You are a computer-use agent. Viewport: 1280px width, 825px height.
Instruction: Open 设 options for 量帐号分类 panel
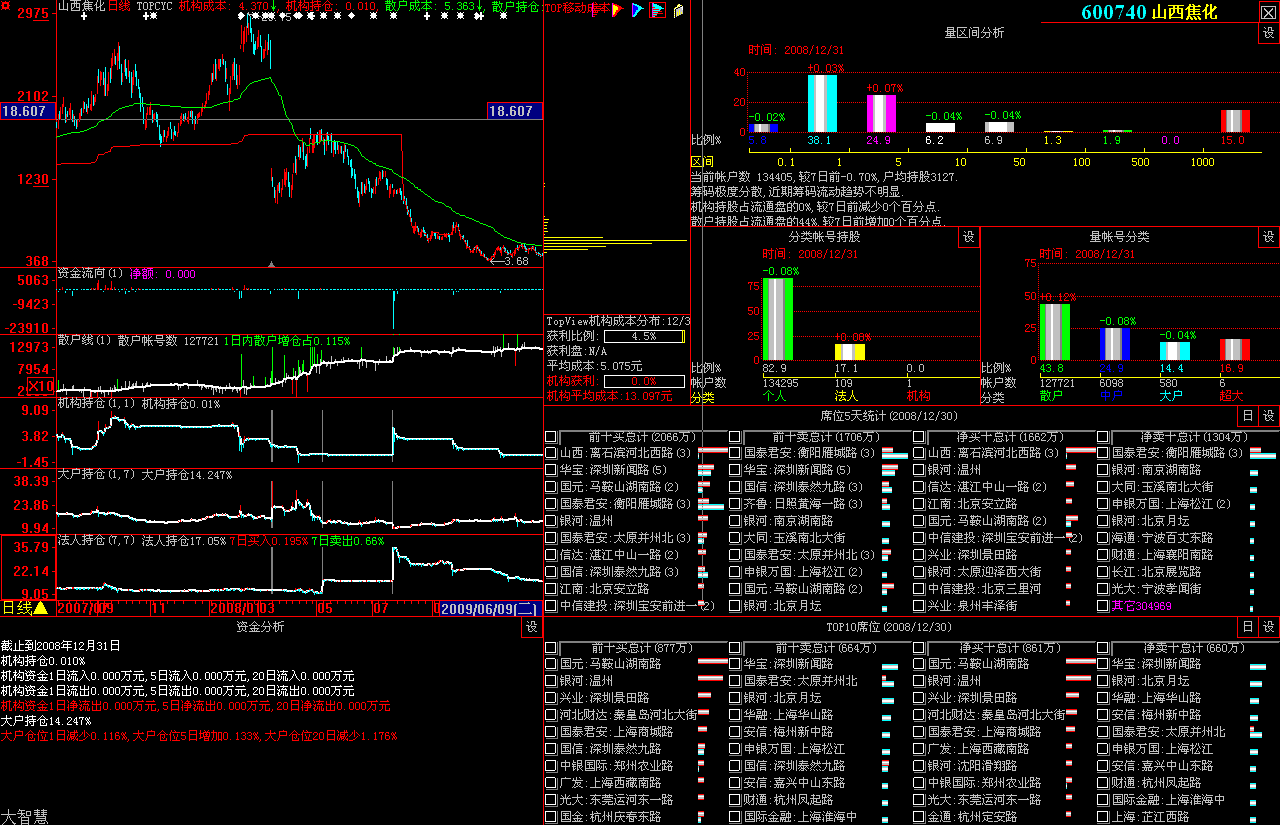(x=1268, y=237)
